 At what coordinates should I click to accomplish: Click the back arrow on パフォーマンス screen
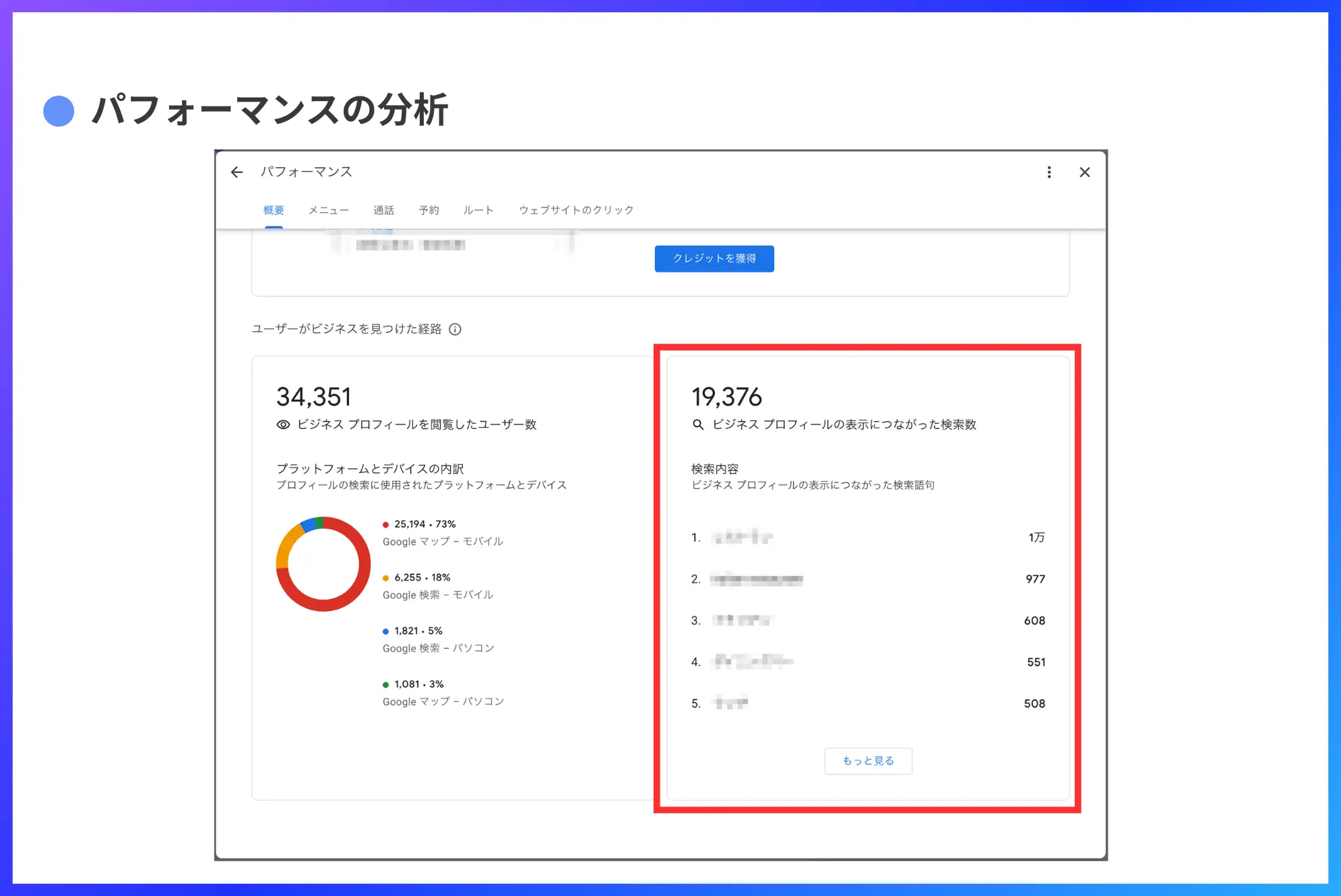click(x=237, y=172)
